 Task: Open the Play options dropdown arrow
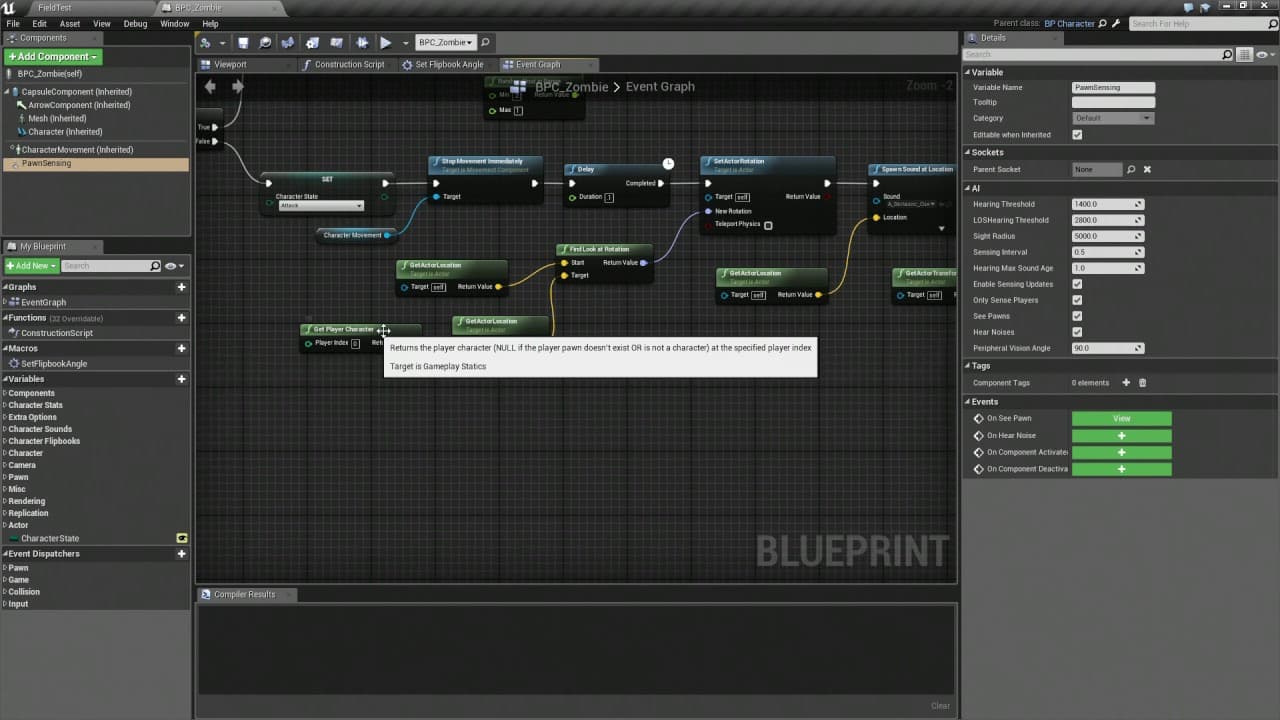click(405, 43)
